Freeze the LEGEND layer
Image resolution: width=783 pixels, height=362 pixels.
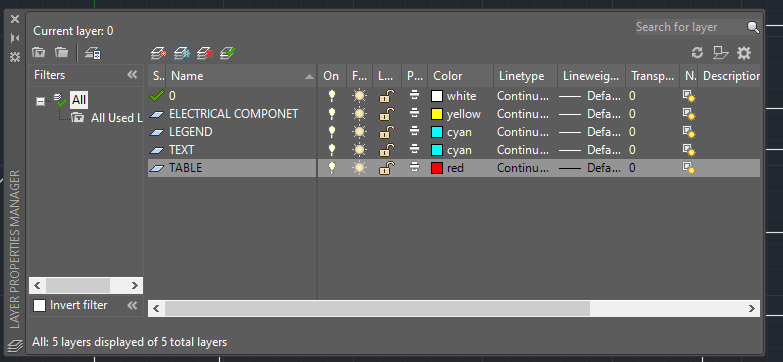[359, 132]
